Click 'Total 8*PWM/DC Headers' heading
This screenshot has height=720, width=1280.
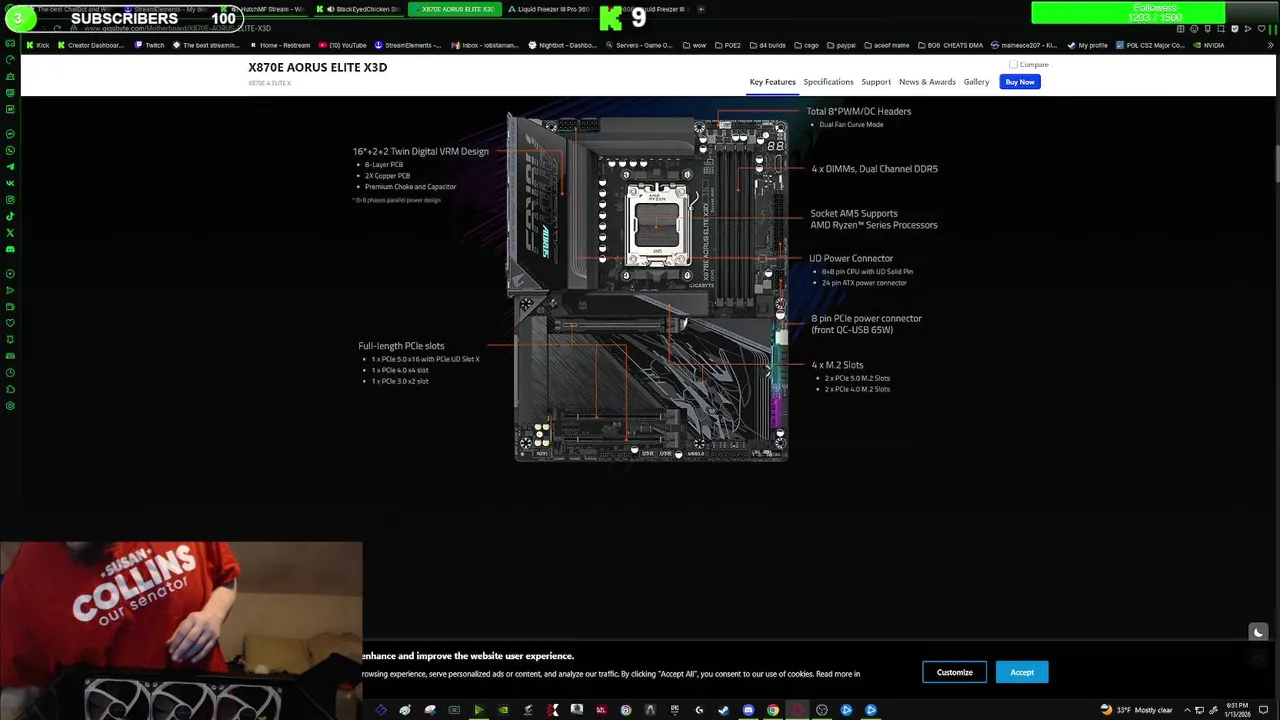858,111
